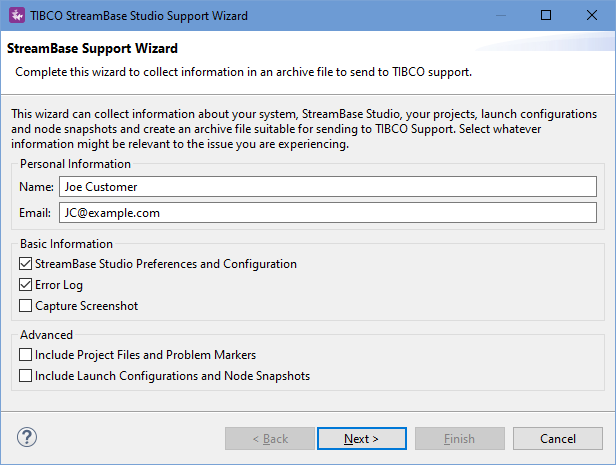Click the TIBCO StreamBase Studio title bar text

coord(141,16)
